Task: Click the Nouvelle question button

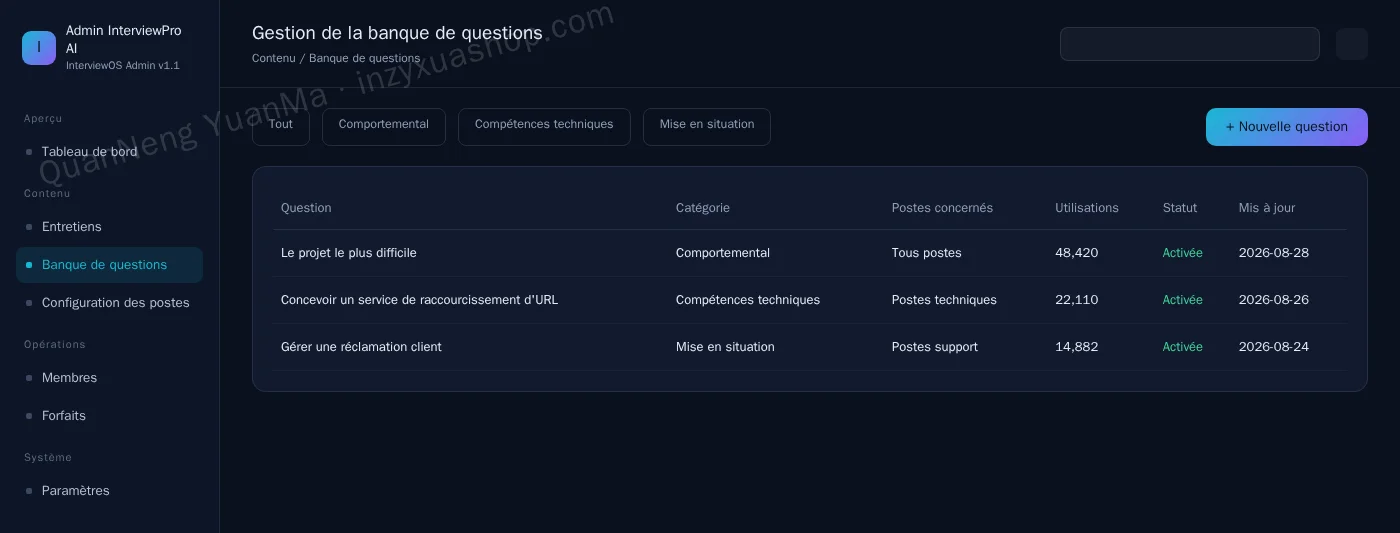Action: [x=1287, y=127]
